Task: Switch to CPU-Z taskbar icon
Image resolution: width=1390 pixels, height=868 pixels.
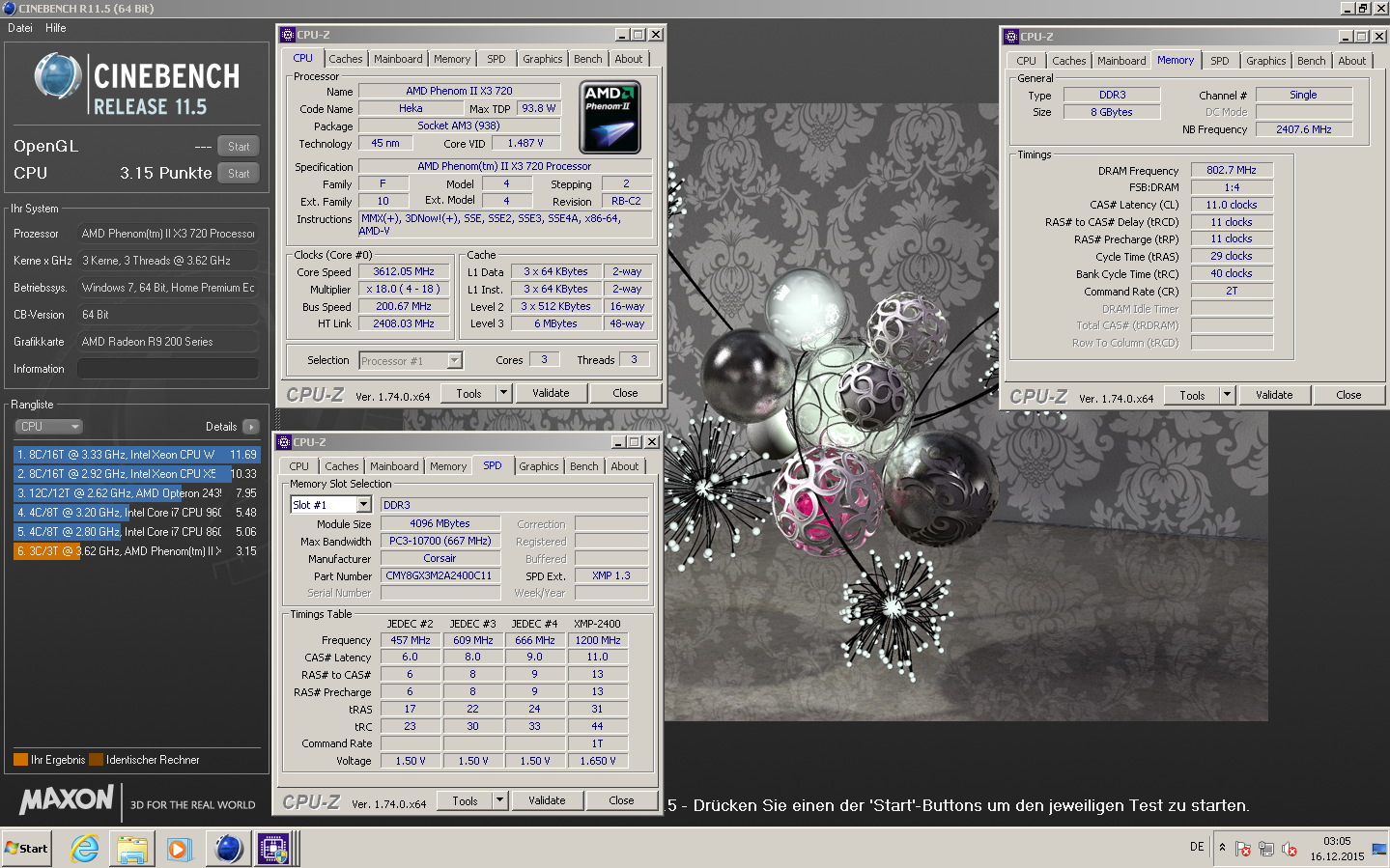Action: pyautogui.click(x=274, y=849)
